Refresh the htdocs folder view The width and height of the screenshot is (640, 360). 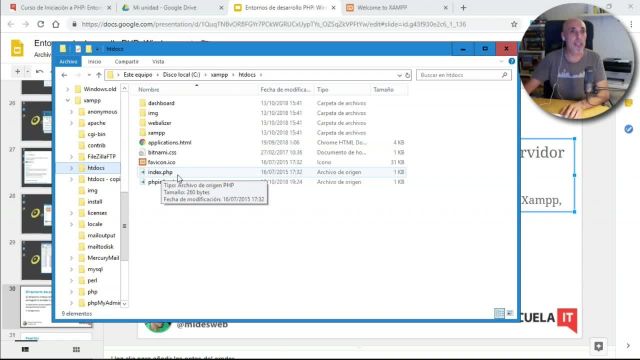(x=407, y=75)
